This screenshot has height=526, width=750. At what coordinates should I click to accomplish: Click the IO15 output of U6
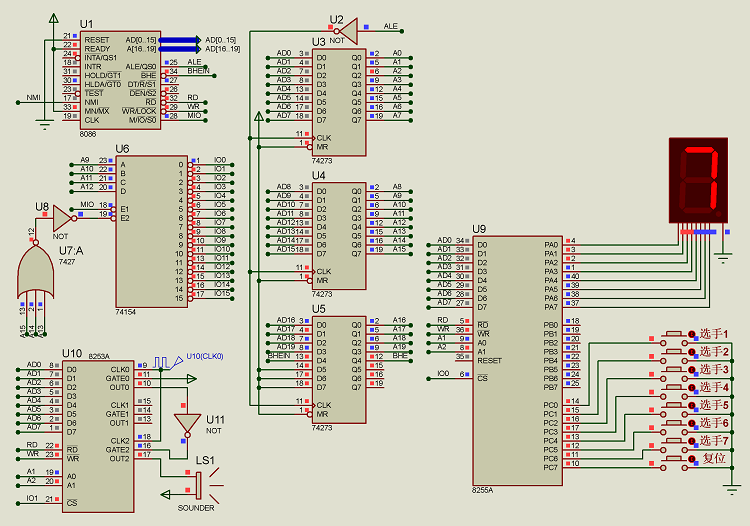(222, 293)
